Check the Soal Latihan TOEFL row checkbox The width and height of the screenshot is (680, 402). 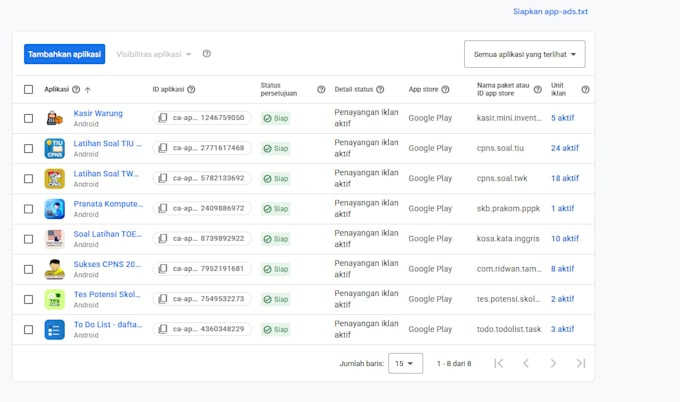(x=29, y=239)
